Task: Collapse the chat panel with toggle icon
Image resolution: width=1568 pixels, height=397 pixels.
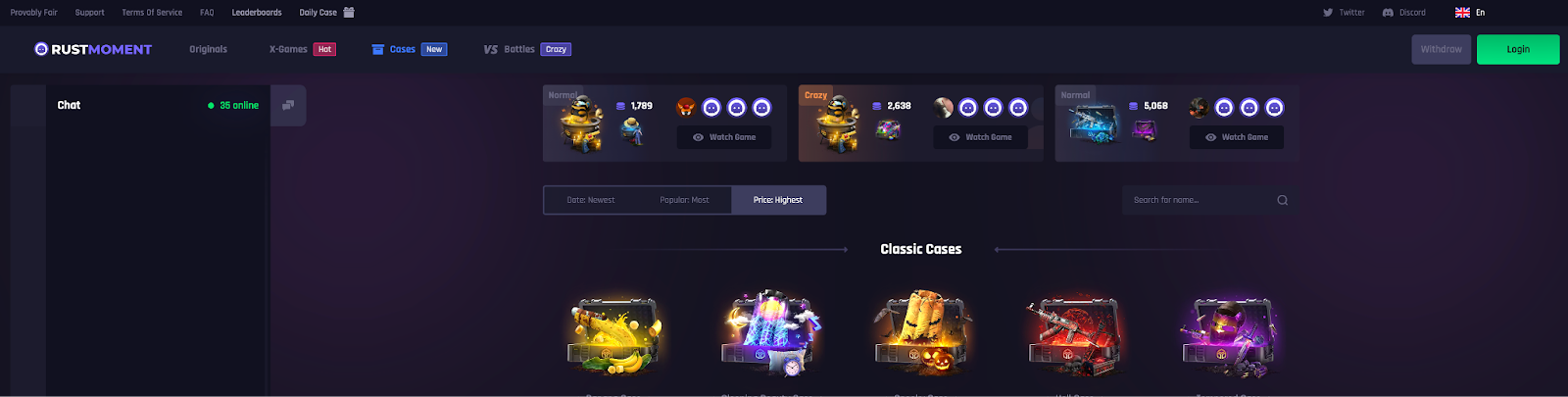Action: (x=288, y=105)
